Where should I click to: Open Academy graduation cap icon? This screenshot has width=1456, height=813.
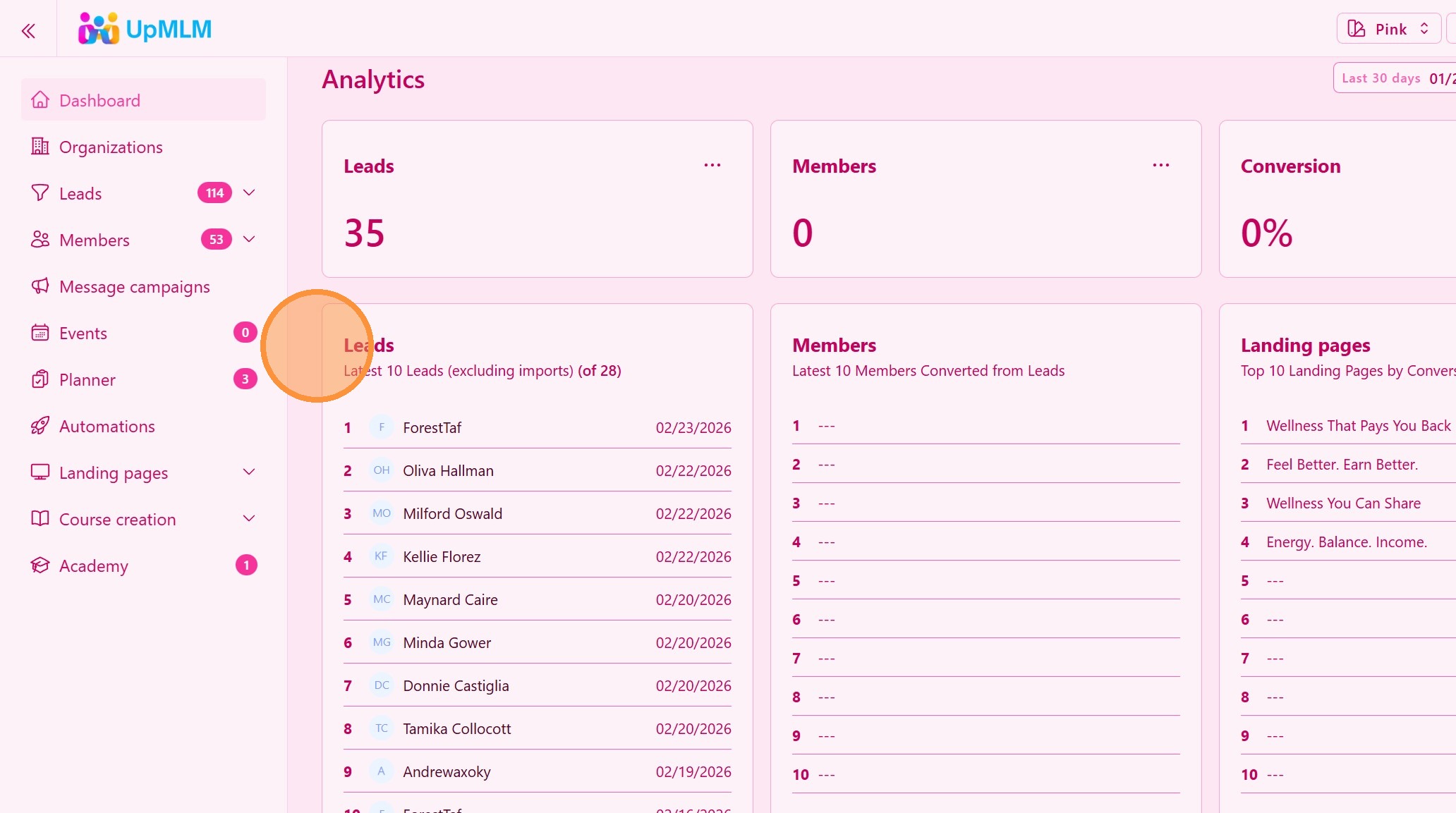click(x=40, y=566)
